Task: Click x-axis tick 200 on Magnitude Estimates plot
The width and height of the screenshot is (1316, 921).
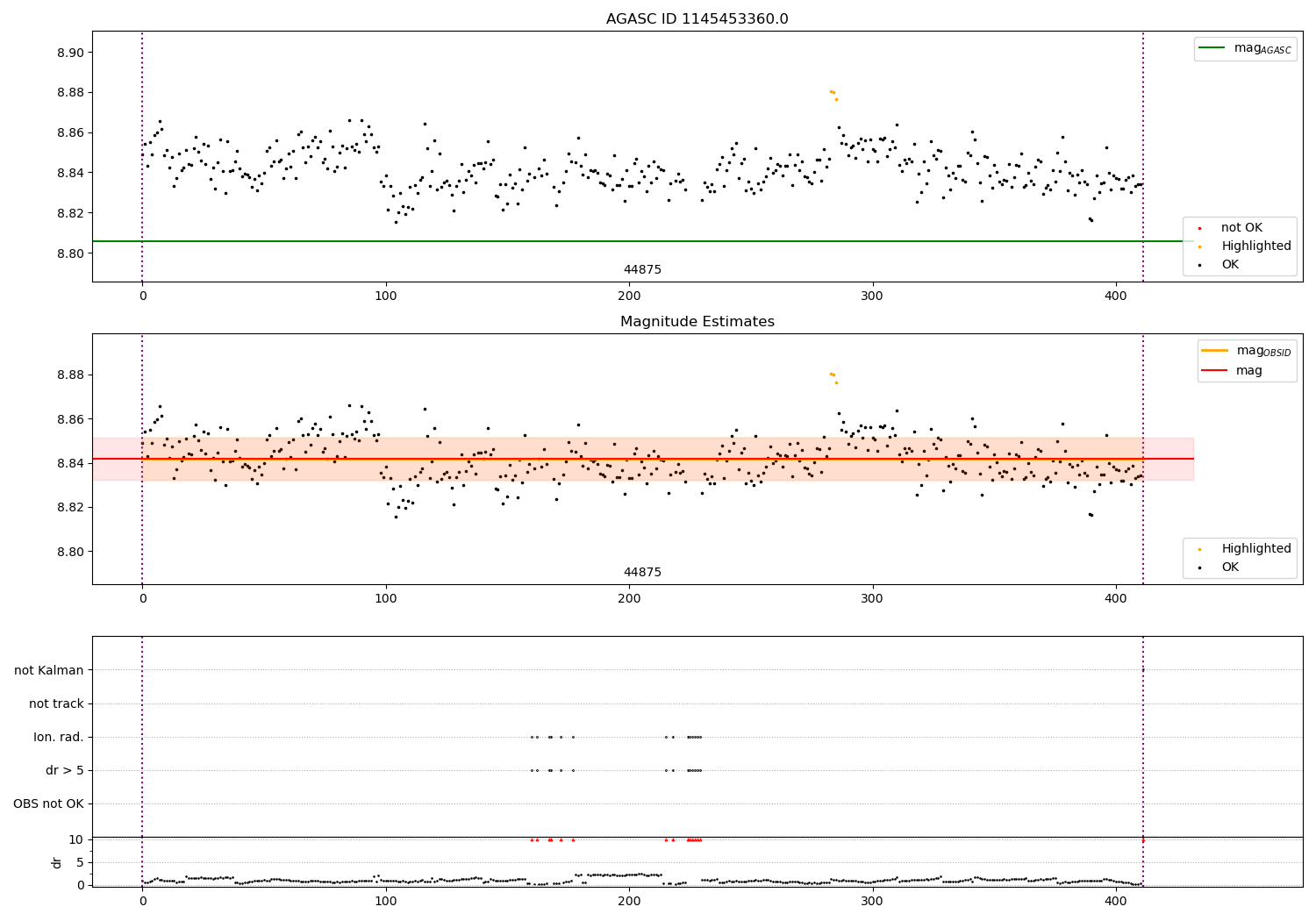Action: [629, 600]
